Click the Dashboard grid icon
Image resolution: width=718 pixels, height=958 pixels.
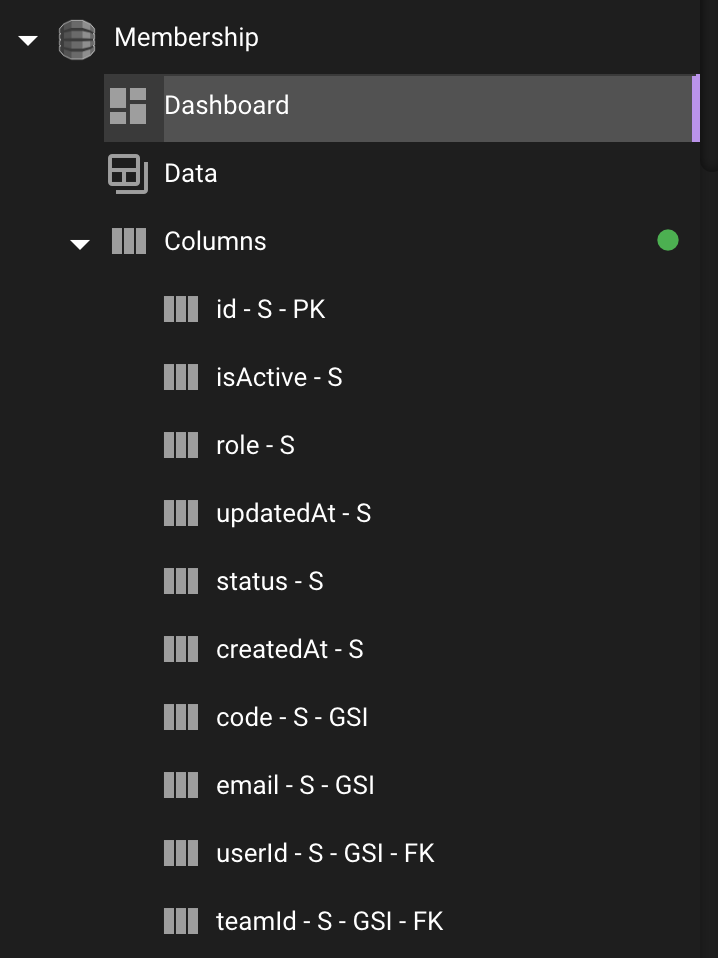[x=128, y=106]
